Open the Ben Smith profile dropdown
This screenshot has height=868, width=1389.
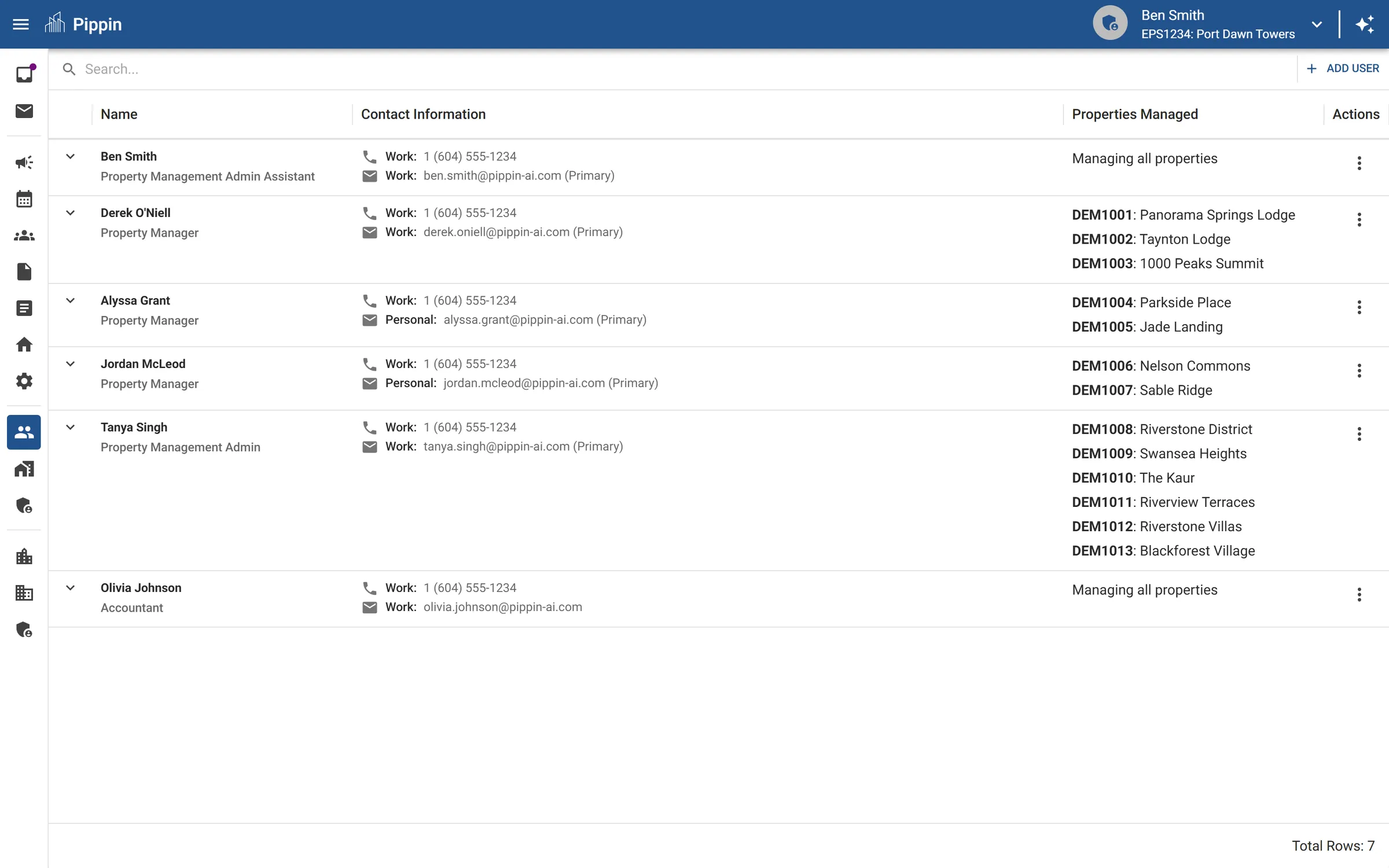[x=1317, y=24]
